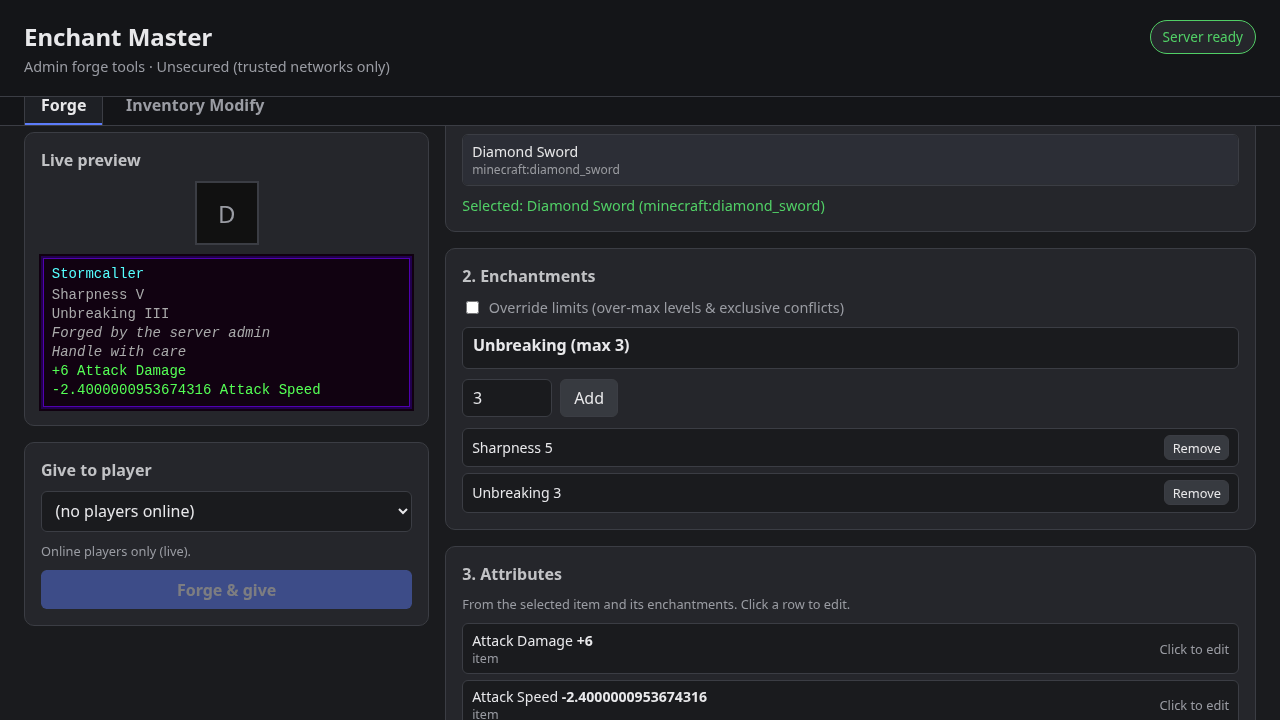Click the 'Give to player' heading

[96, 470]
